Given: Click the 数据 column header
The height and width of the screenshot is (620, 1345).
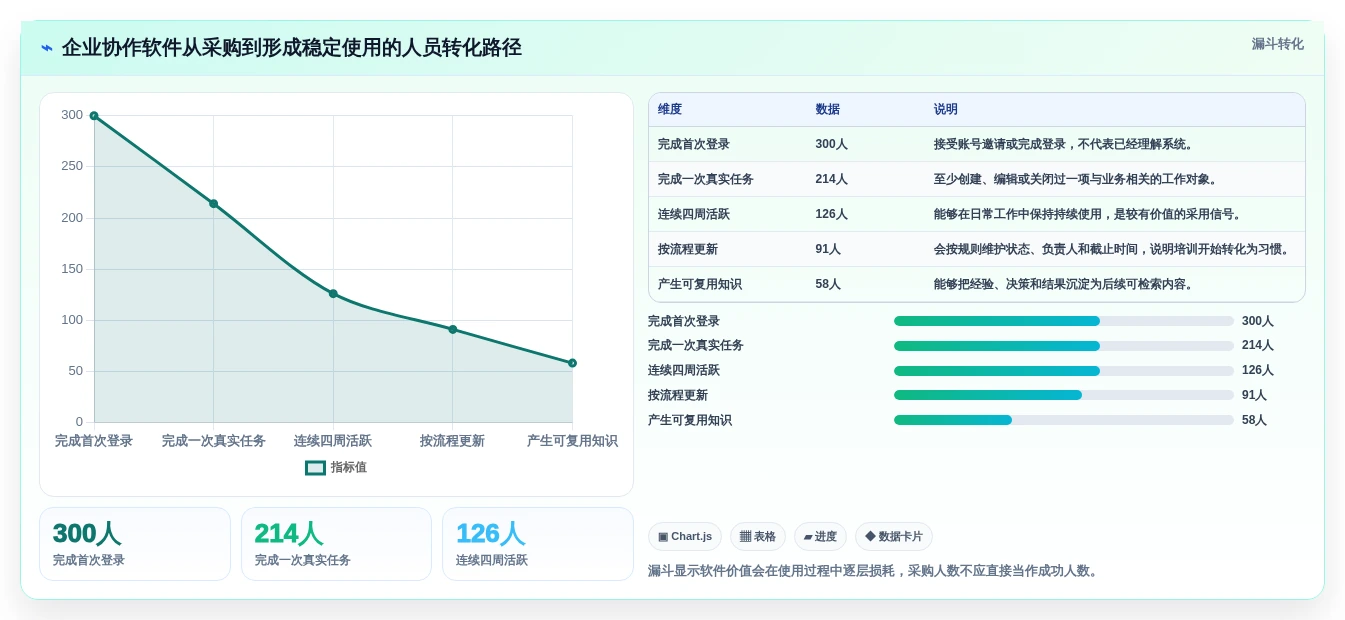Looking at the screenshot, I should pyautogui.click(x=828, y=109).
